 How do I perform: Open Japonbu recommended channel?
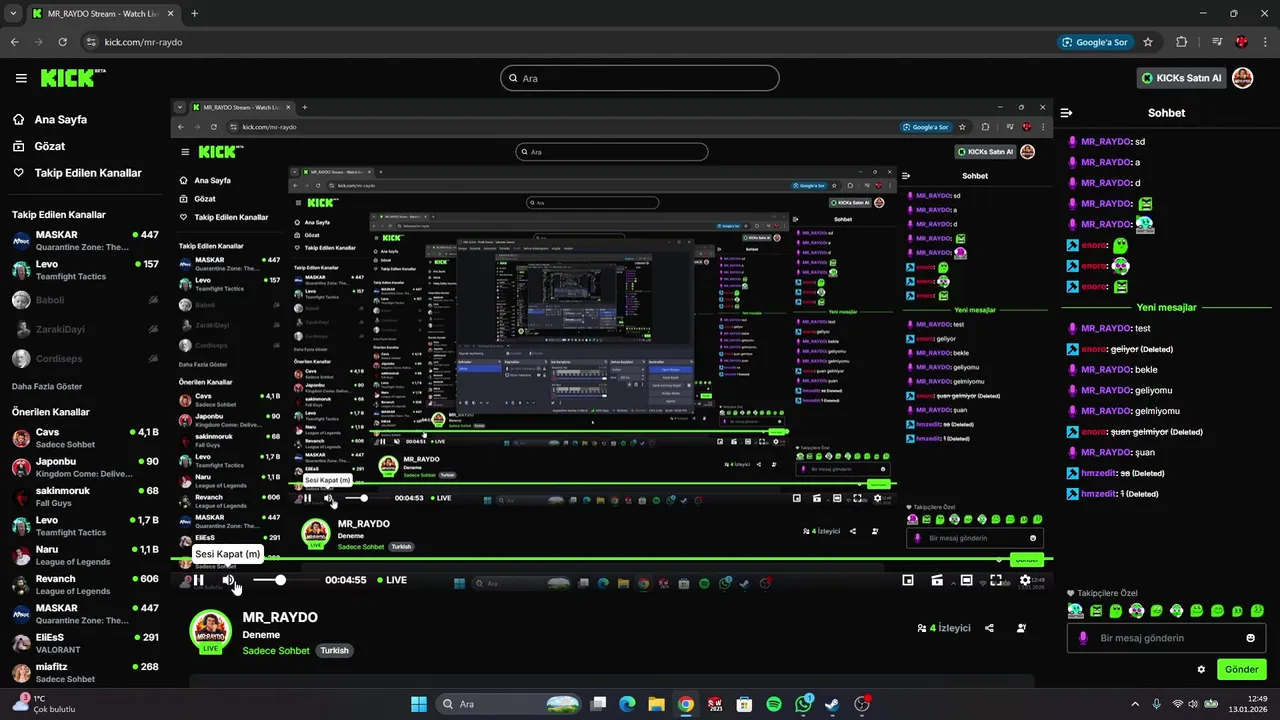85,467
